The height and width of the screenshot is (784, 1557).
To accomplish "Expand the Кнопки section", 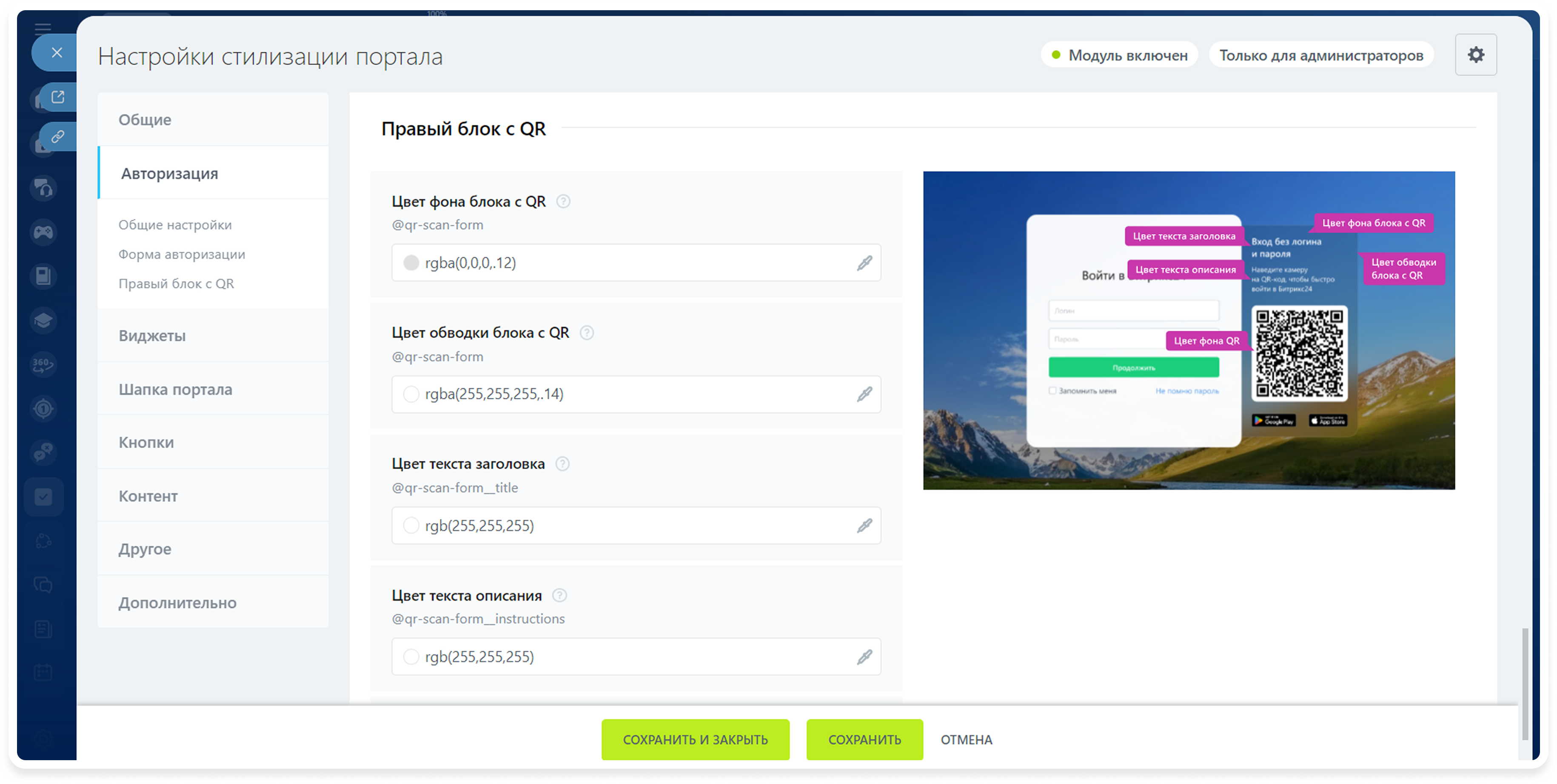I will click(x=146, y=443).
